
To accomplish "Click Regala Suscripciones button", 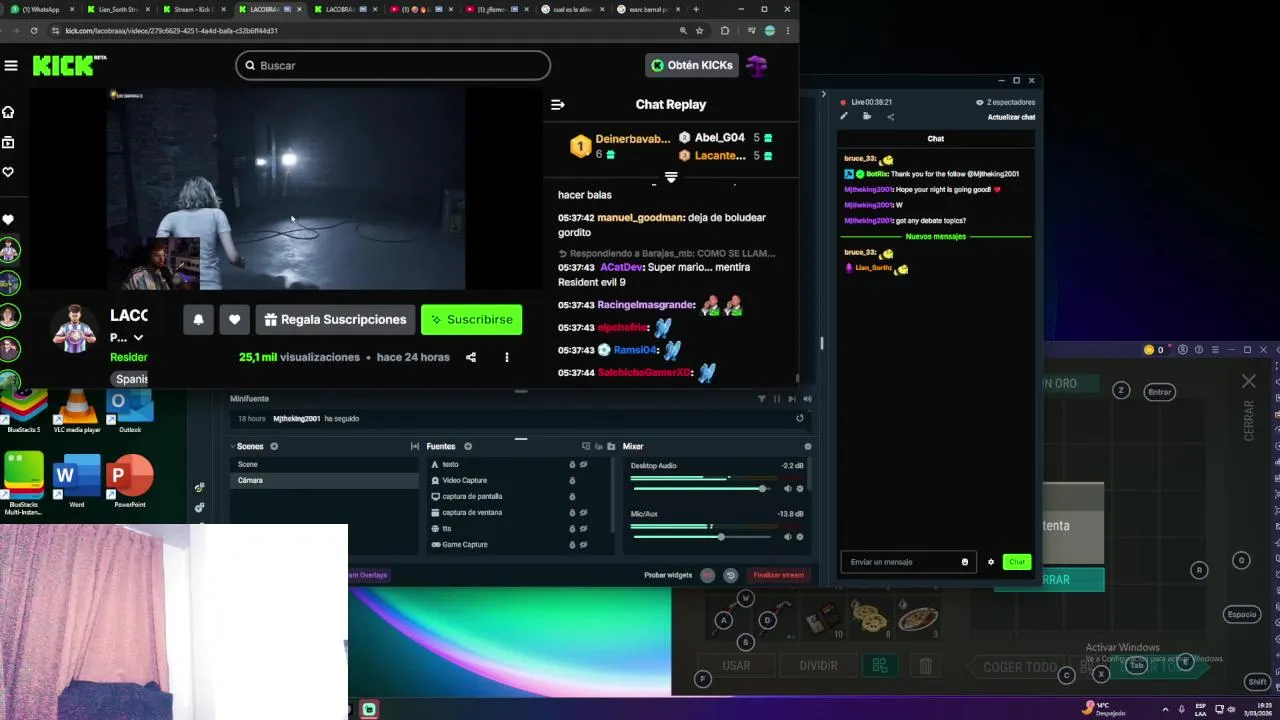I will point(335,319).
